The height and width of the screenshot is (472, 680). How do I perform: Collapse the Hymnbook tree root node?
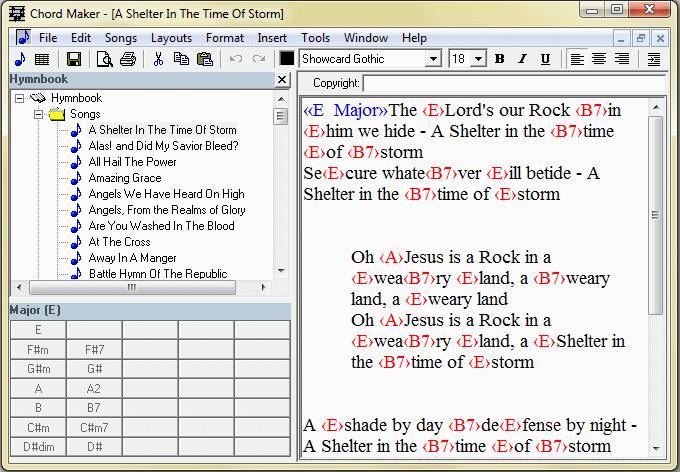pos(19,98)
